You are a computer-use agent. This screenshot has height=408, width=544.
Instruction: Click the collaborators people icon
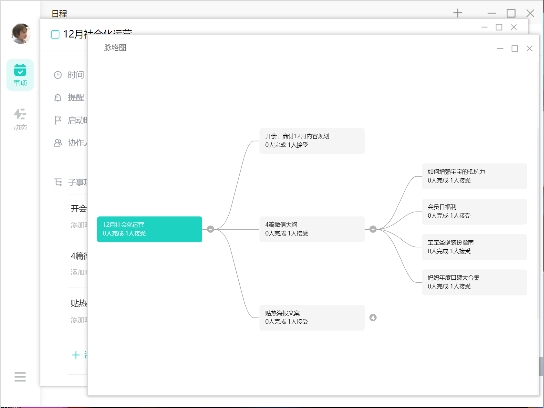pyautogui.click(x=58, y=143)
